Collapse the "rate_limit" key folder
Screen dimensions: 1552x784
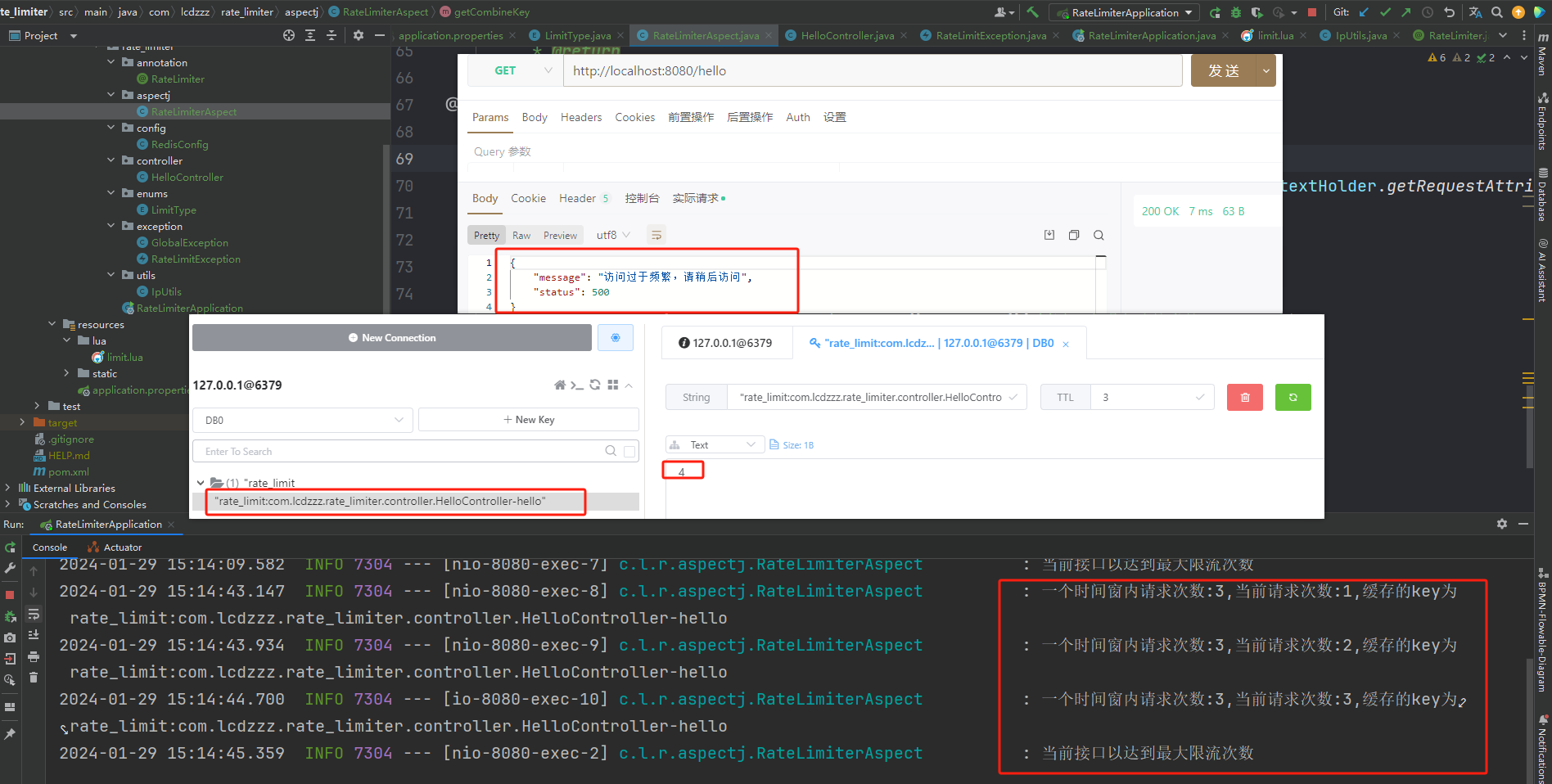(201, 483)
